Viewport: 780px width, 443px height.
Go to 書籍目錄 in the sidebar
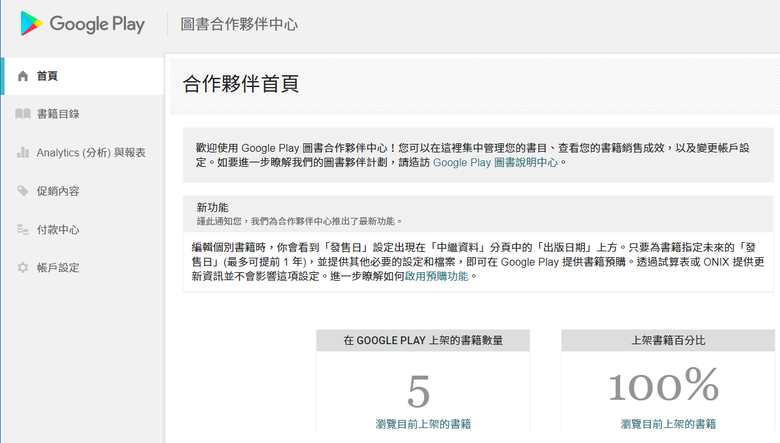click(58, 114)
